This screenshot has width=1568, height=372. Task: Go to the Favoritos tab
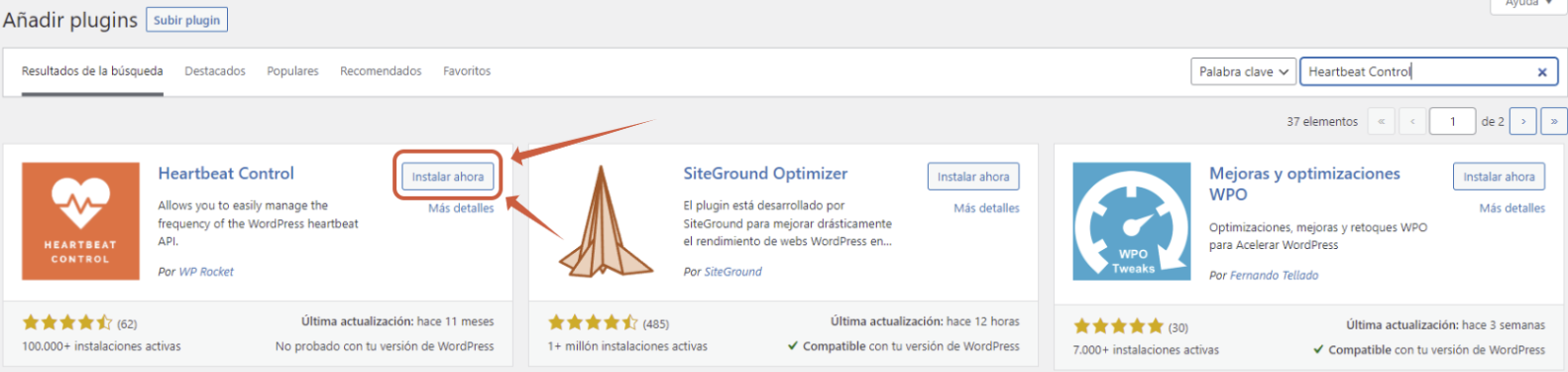pos(467,71)
